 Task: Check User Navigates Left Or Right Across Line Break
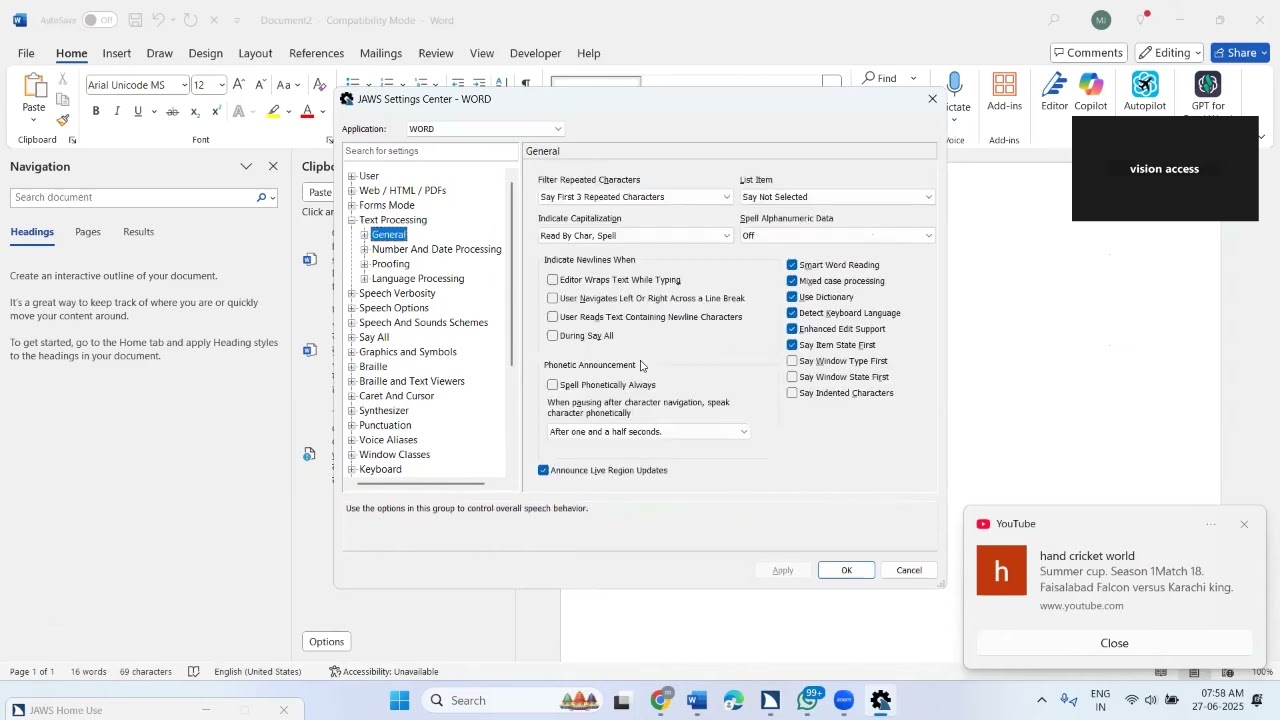(553, 298)
